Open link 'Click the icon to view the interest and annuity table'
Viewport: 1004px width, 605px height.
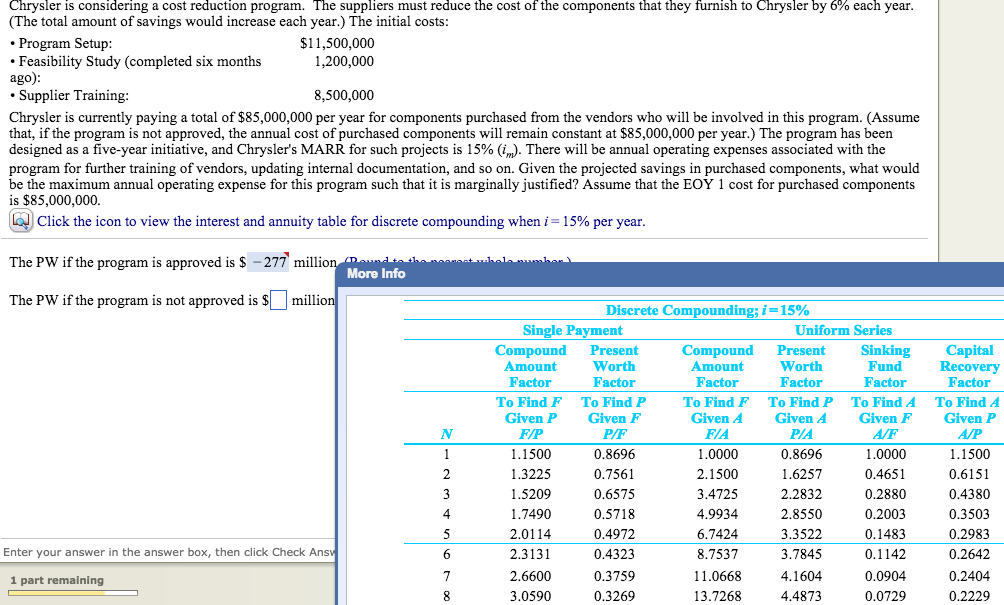point(341,222)
